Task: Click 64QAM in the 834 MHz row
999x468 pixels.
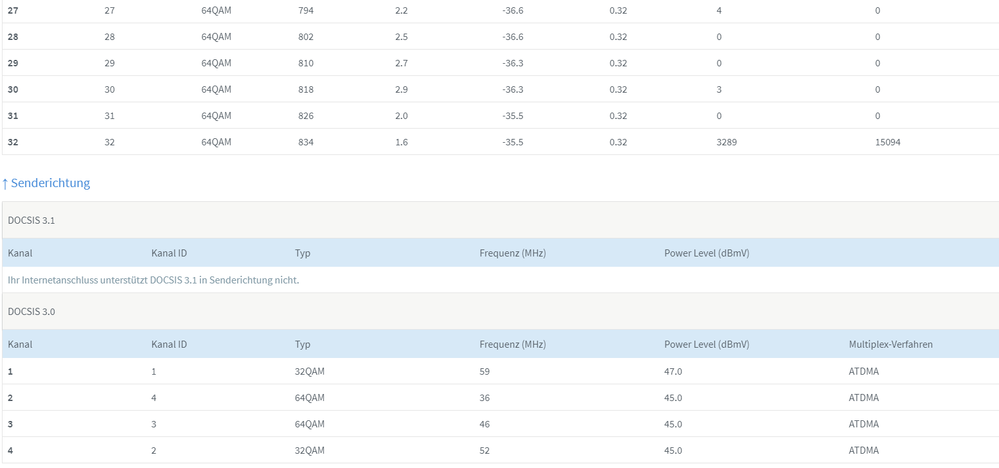Action: [216, 143]
